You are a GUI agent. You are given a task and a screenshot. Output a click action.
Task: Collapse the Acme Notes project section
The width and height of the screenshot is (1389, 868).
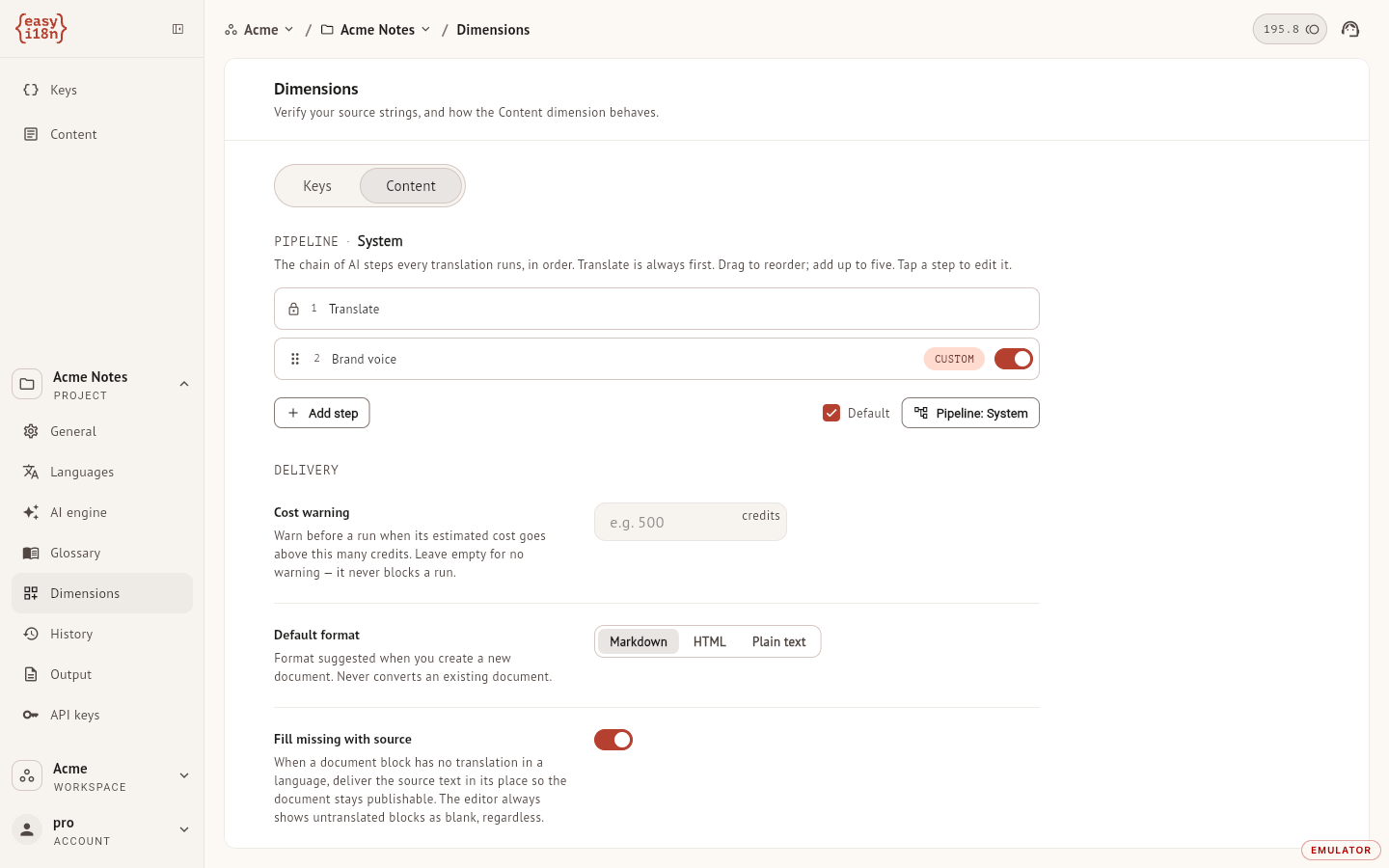point(184,384)
